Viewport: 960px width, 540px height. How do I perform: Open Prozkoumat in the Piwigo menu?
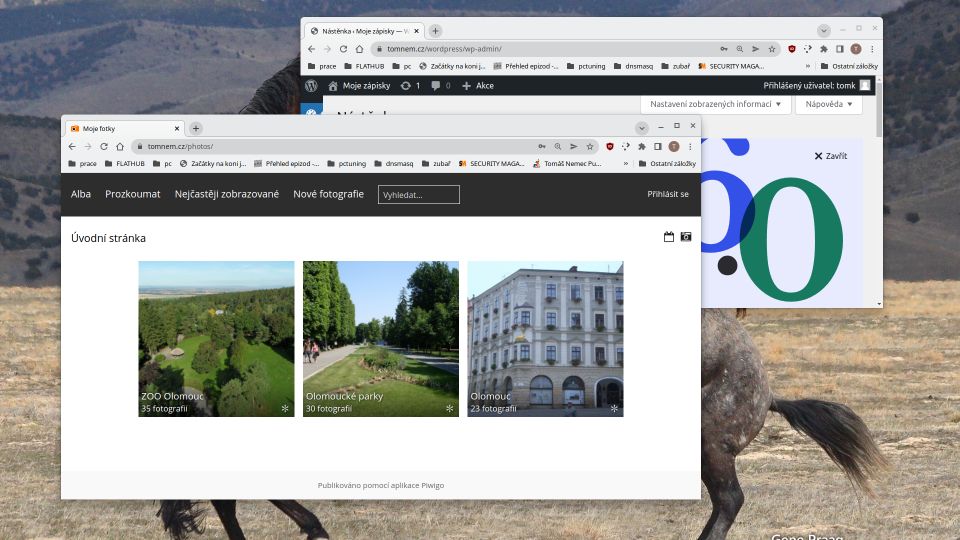(x=133, y=194)
